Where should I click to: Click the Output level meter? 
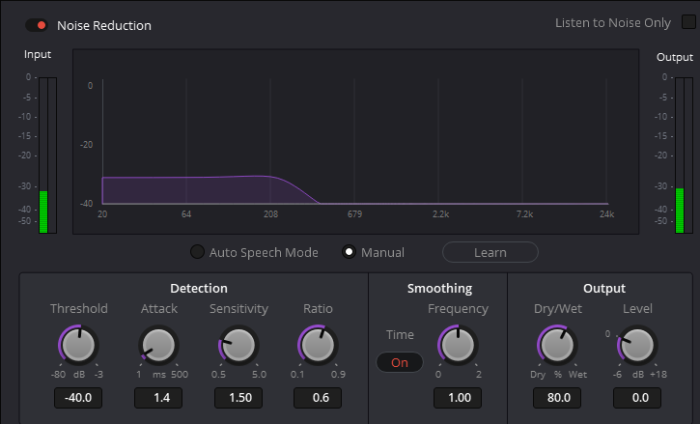(684, 155)
